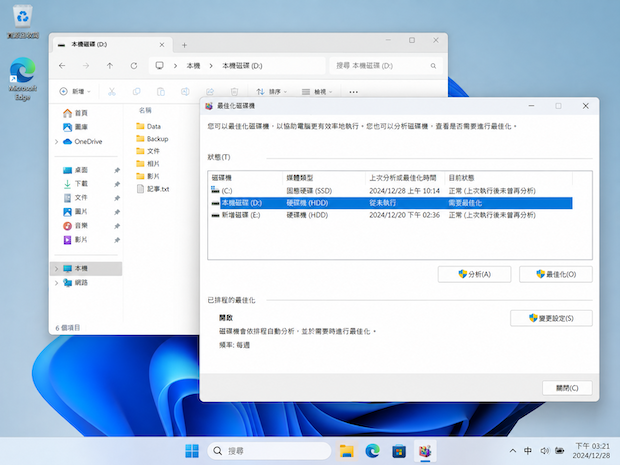Click the Cut scissors icon in Explorer toolbar
Screen dimensions: 620x465
point(112,92)
